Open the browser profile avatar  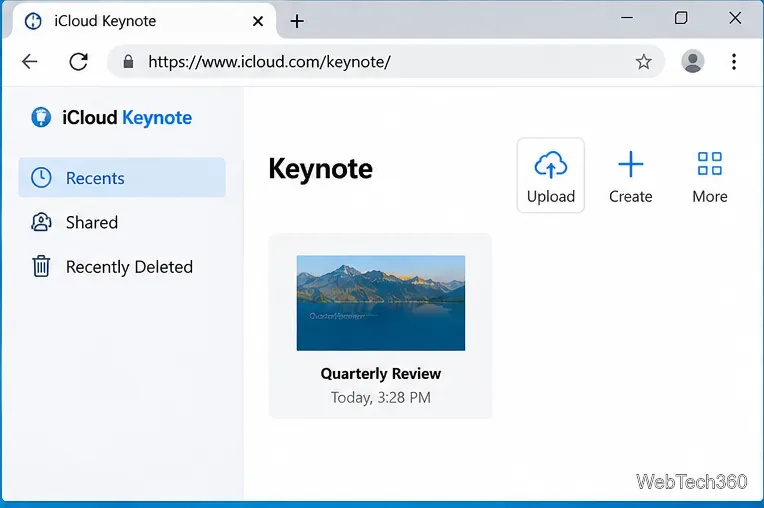tap(692, 61)
